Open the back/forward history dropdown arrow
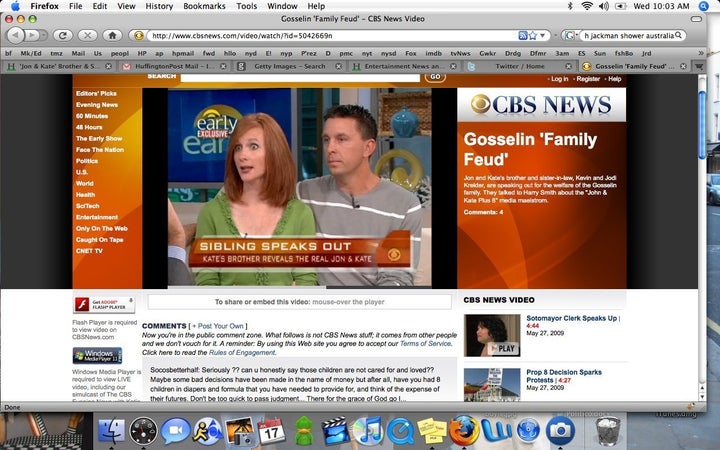Screen dimensions: 720x450 [44, 35]
